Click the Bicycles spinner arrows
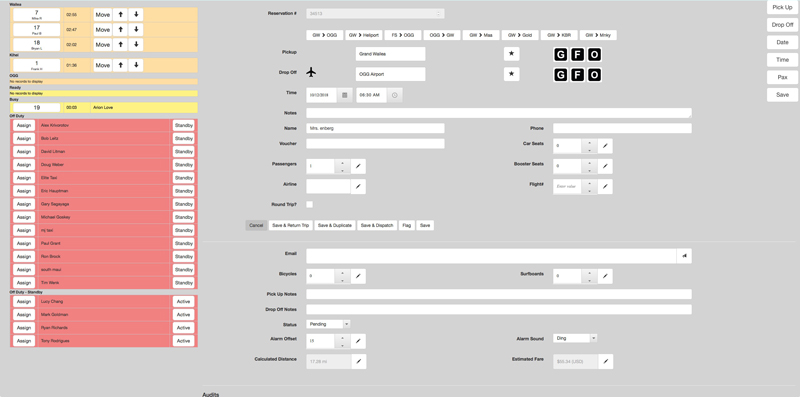Screen dimensions: 800x397 (x=342, y=276)
